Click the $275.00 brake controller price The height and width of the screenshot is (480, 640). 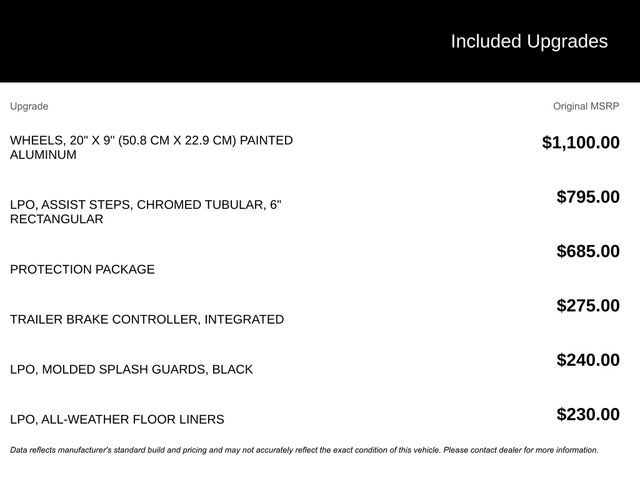pyautogui.click(x=588, y=306)
